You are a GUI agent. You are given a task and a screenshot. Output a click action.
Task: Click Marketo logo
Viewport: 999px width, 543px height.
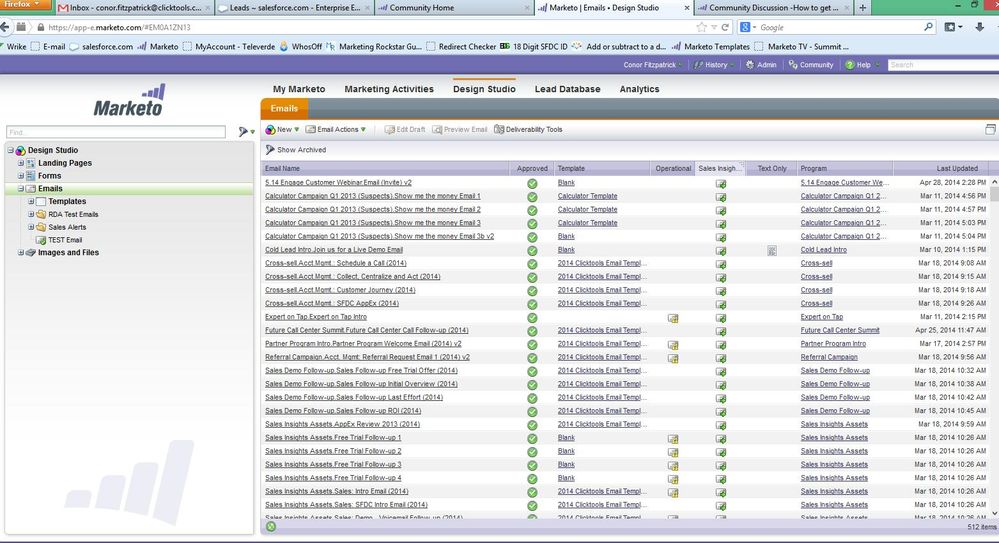tap(129, 100)
